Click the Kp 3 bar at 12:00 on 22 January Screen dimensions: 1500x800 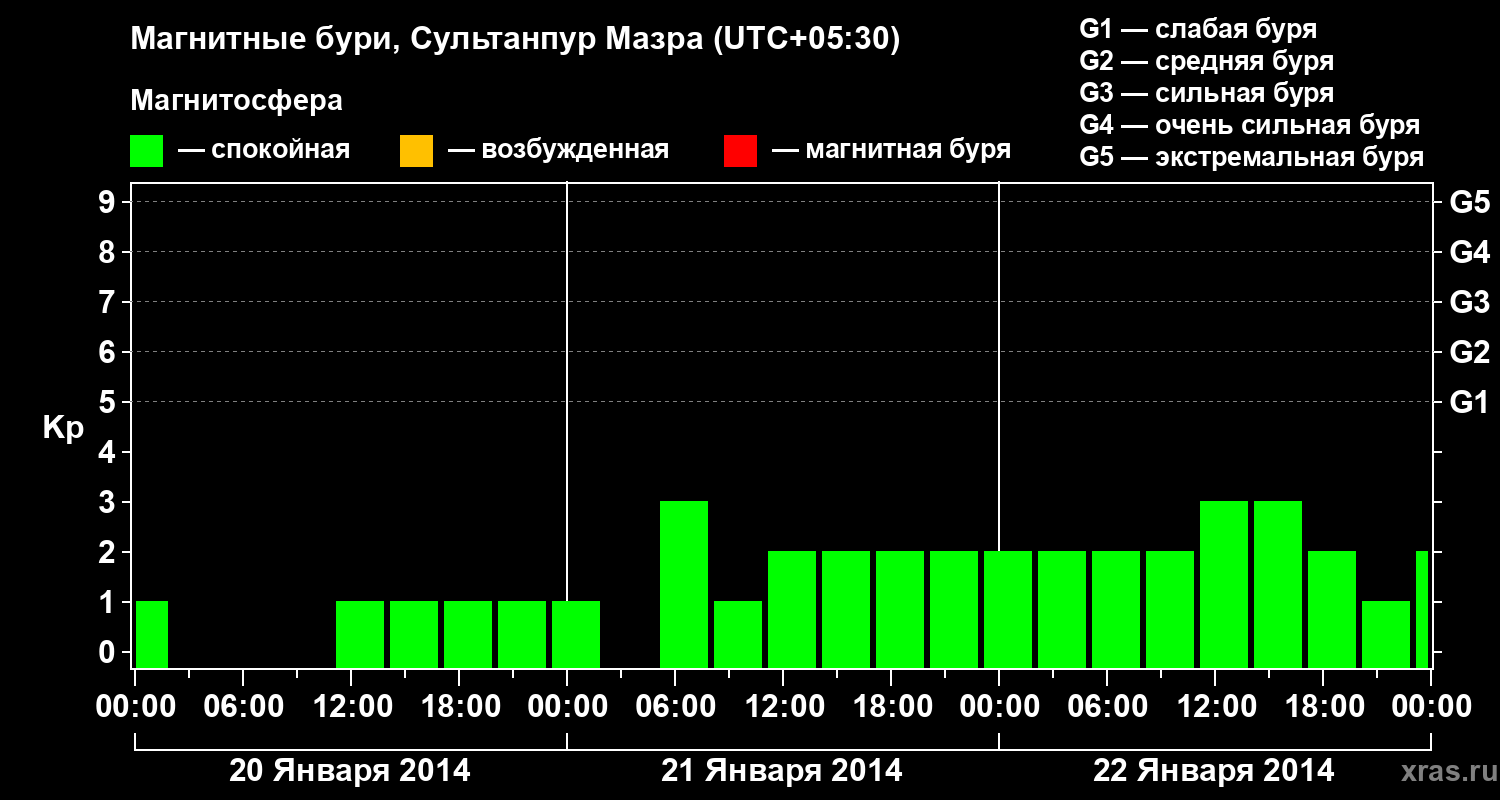tap(1224, 584)
